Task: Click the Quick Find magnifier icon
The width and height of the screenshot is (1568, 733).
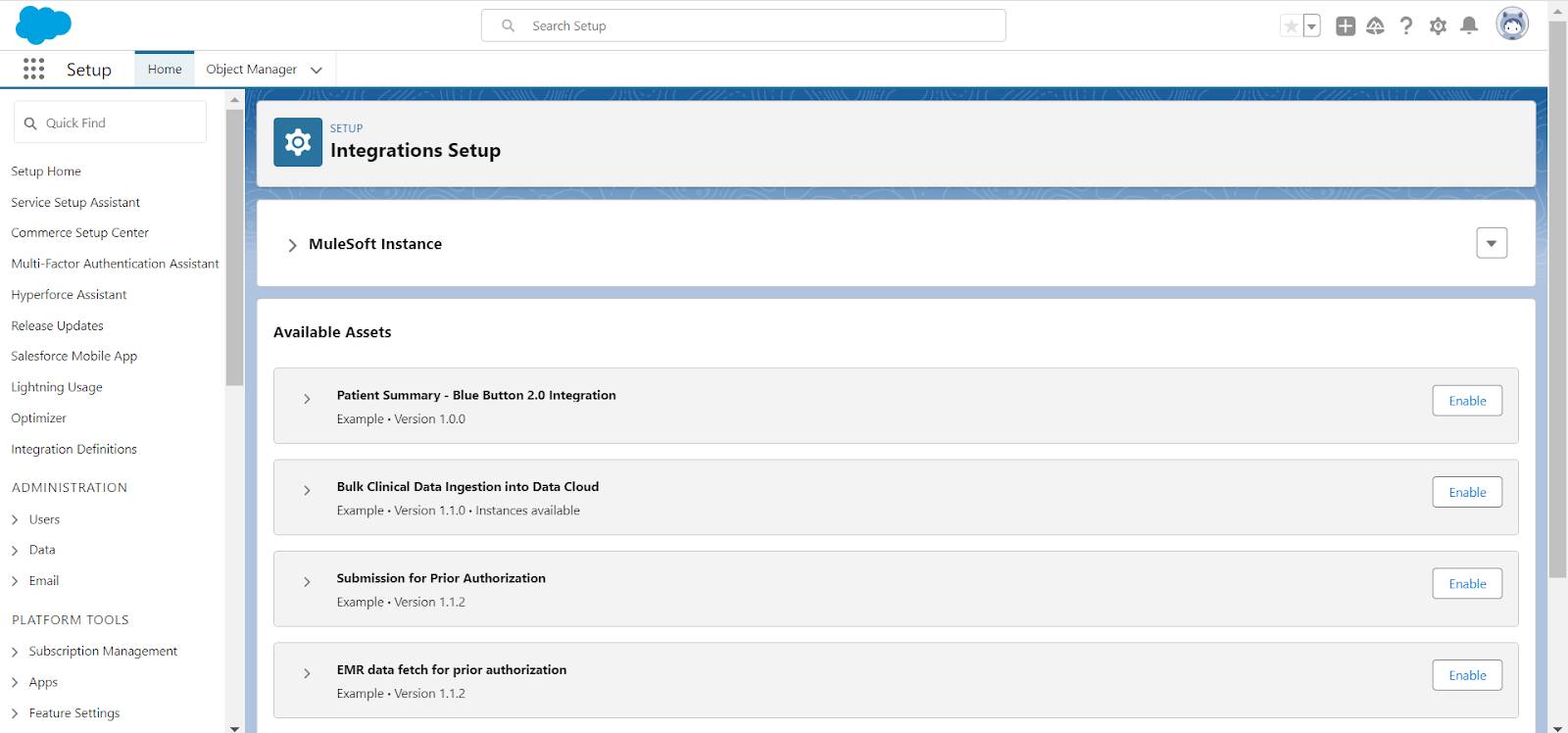Action: tap(30, 123)
